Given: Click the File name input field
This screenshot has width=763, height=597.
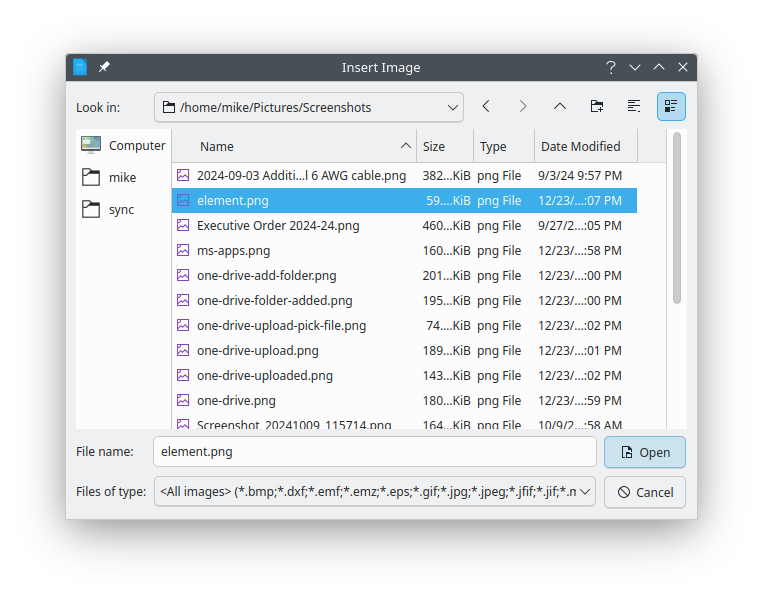Looking at the screenshot, I should point(375,452).
